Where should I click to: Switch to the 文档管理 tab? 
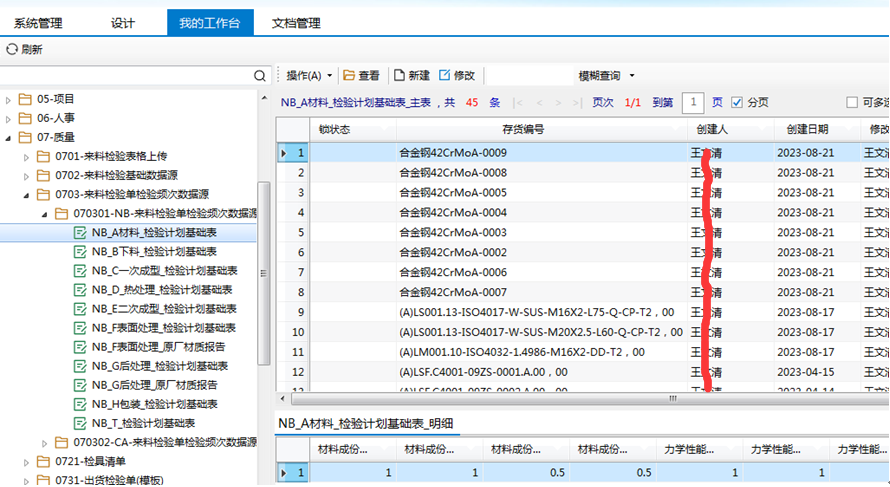click(296, 23)
